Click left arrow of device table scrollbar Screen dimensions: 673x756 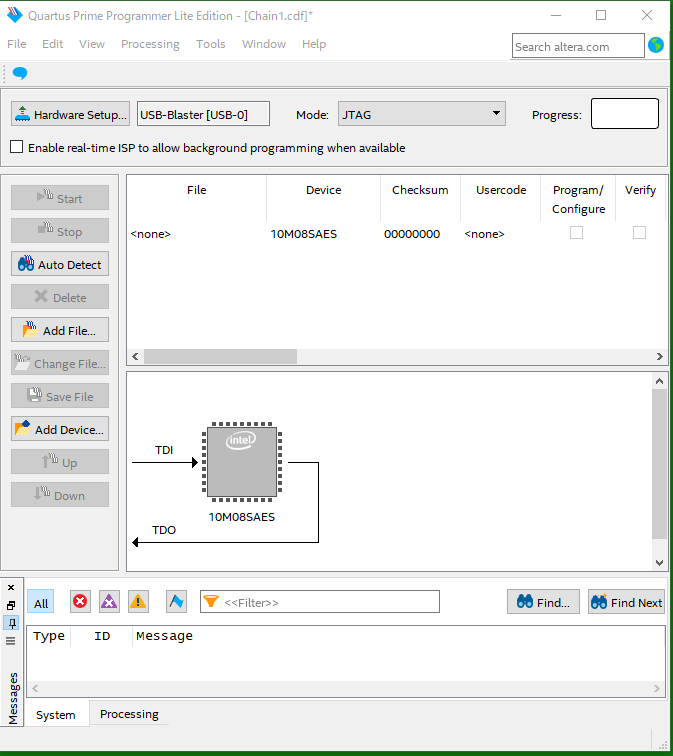(135, 356)
